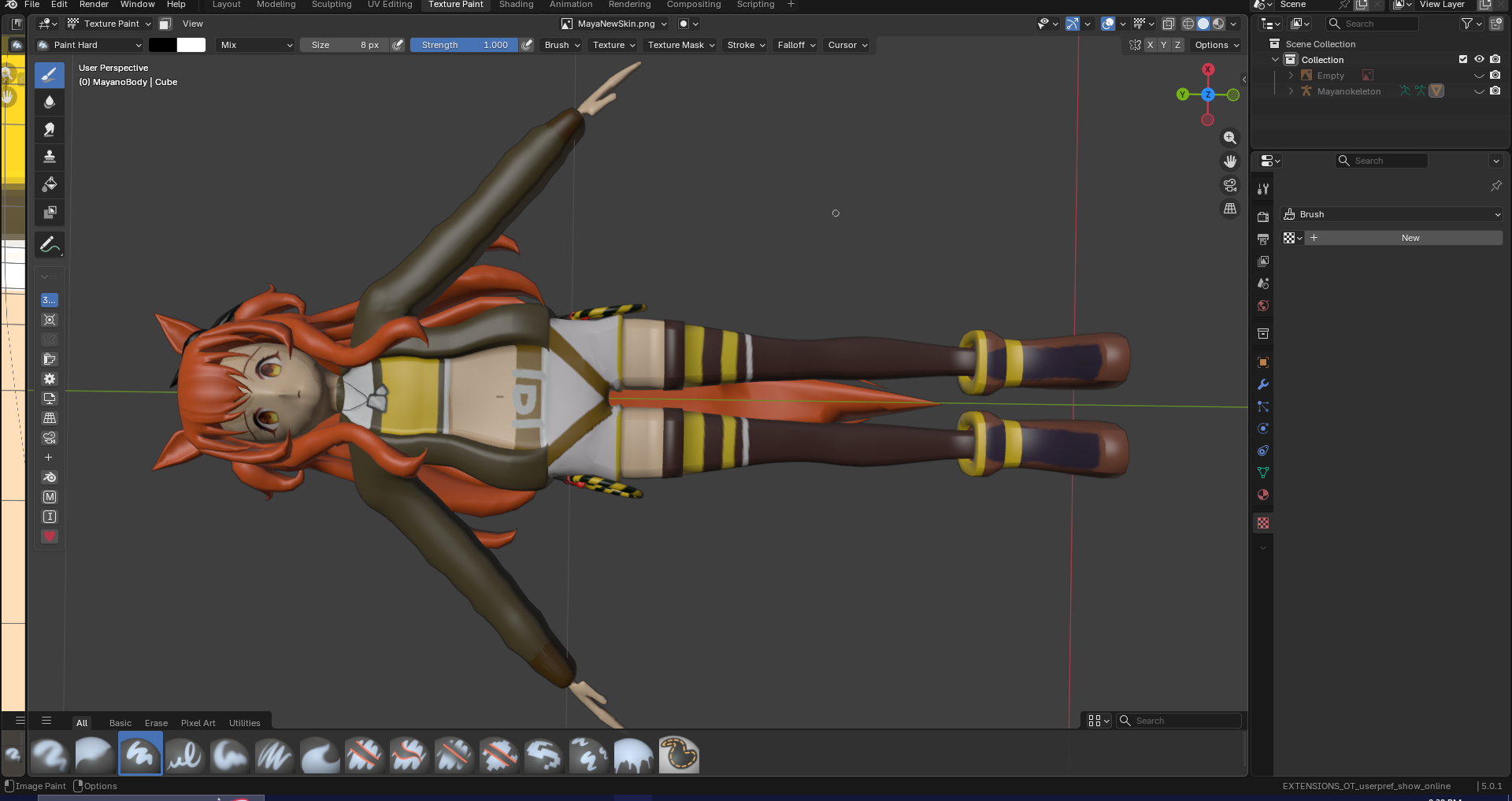Select the Smear tool in toolbar
This screenshot has width=1512, height=801.
click(x=50, y=130)
